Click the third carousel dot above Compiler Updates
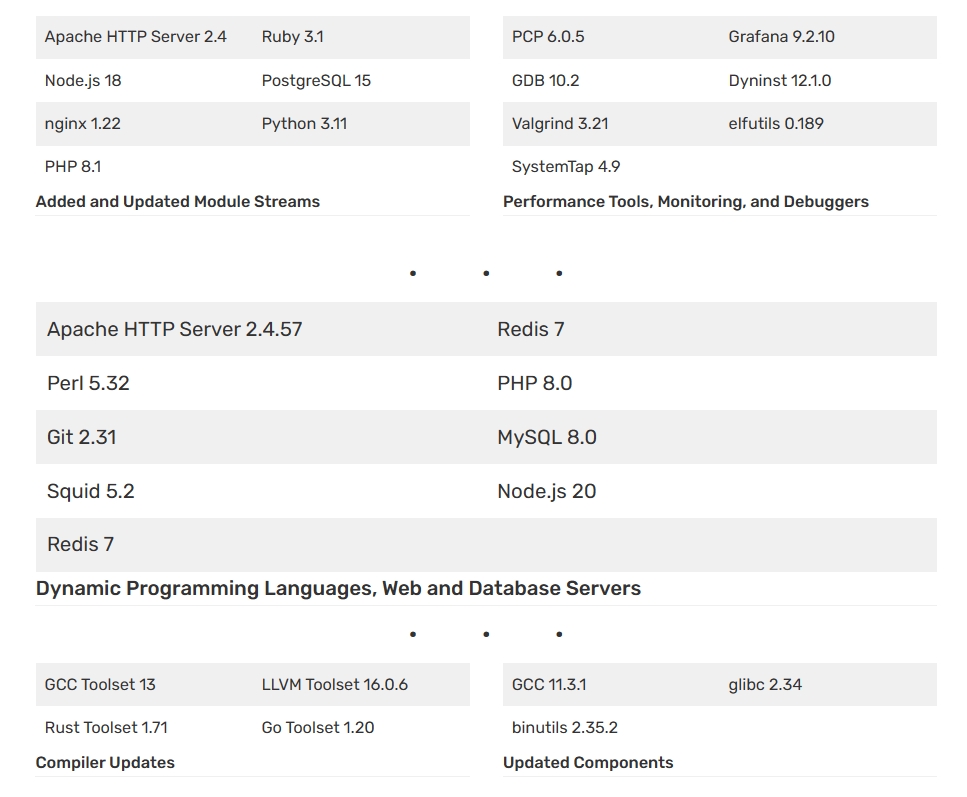The image size is (967, 797). point(559,633)
